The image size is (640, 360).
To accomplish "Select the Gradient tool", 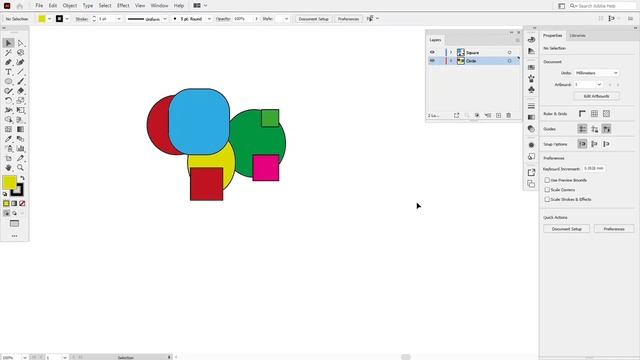I will 20,129.
